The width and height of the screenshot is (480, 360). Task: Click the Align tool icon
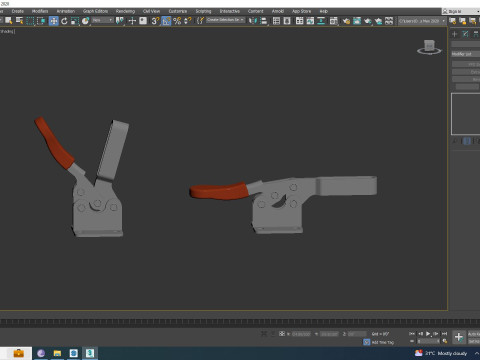[264, 21]
